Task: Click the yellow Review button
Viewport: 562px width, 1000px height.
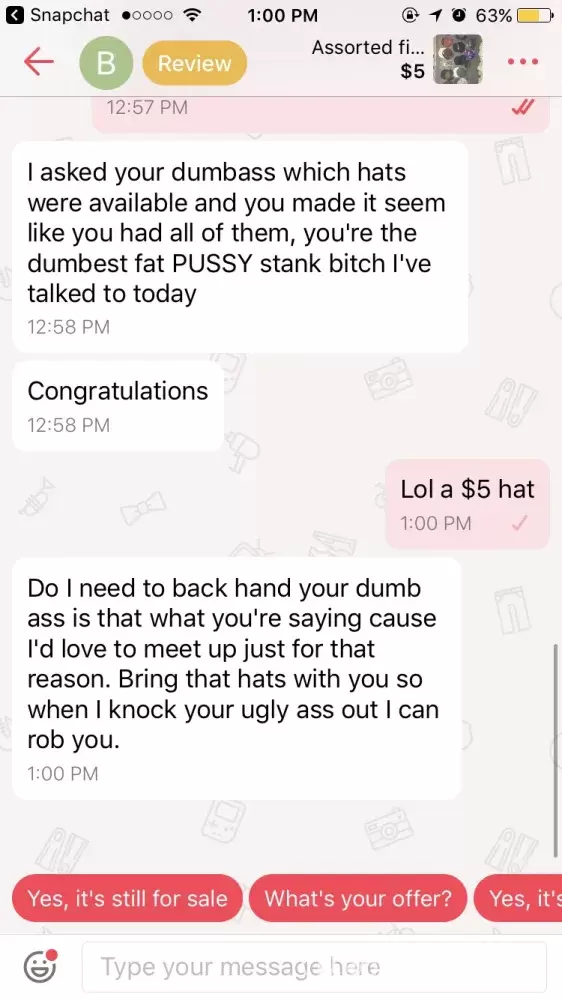Action: (194, 63)
